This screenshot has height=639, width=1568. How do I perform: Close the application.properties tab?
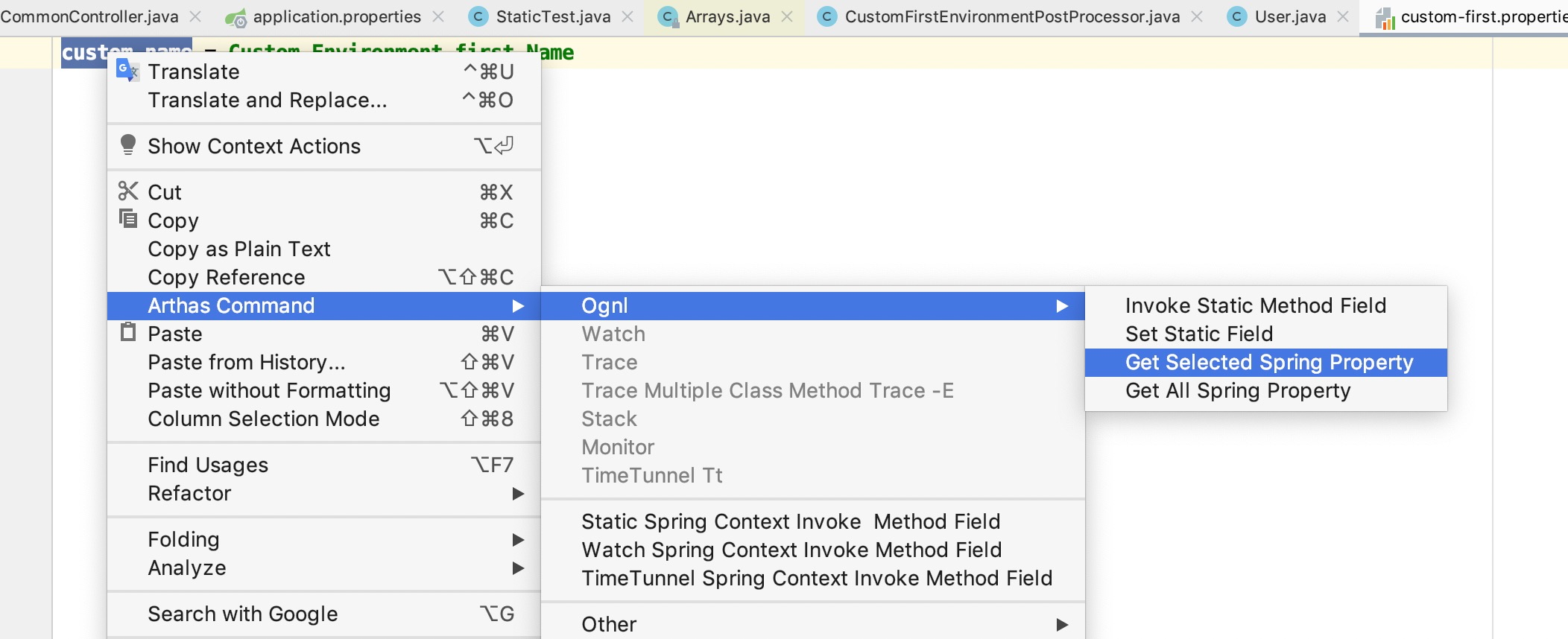click(x=439, y=16)
